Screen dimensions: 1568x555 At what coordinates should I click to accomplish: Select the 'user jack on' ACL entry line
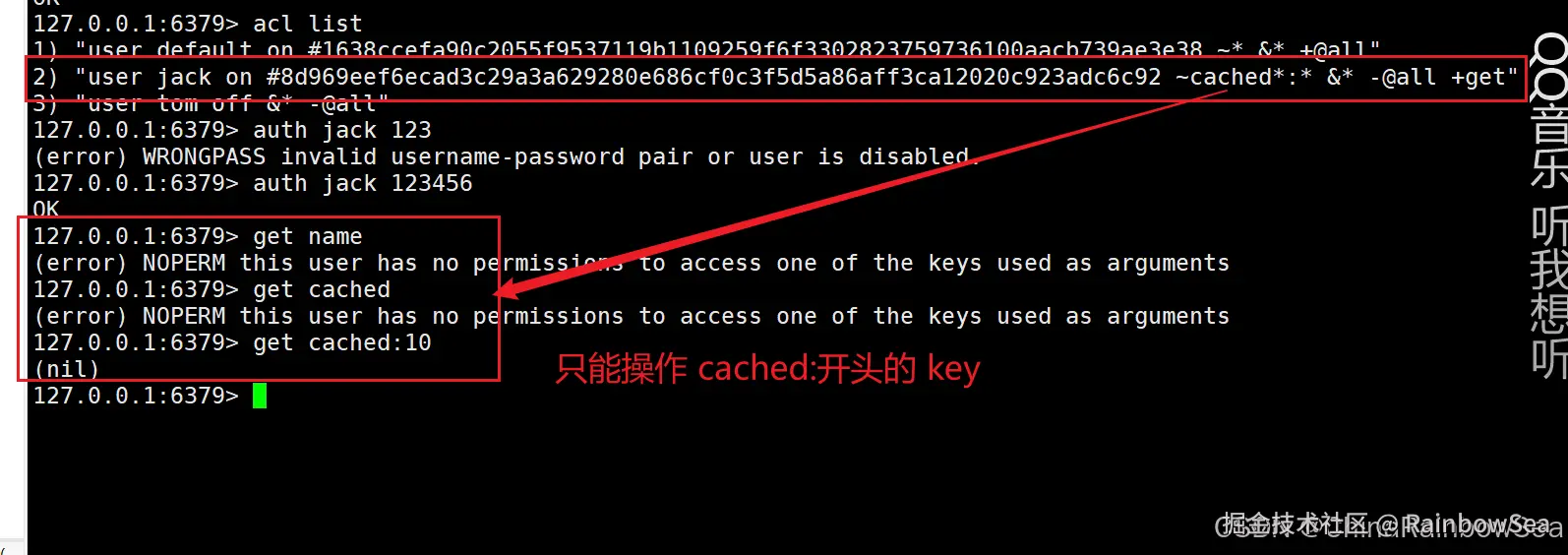776,78
